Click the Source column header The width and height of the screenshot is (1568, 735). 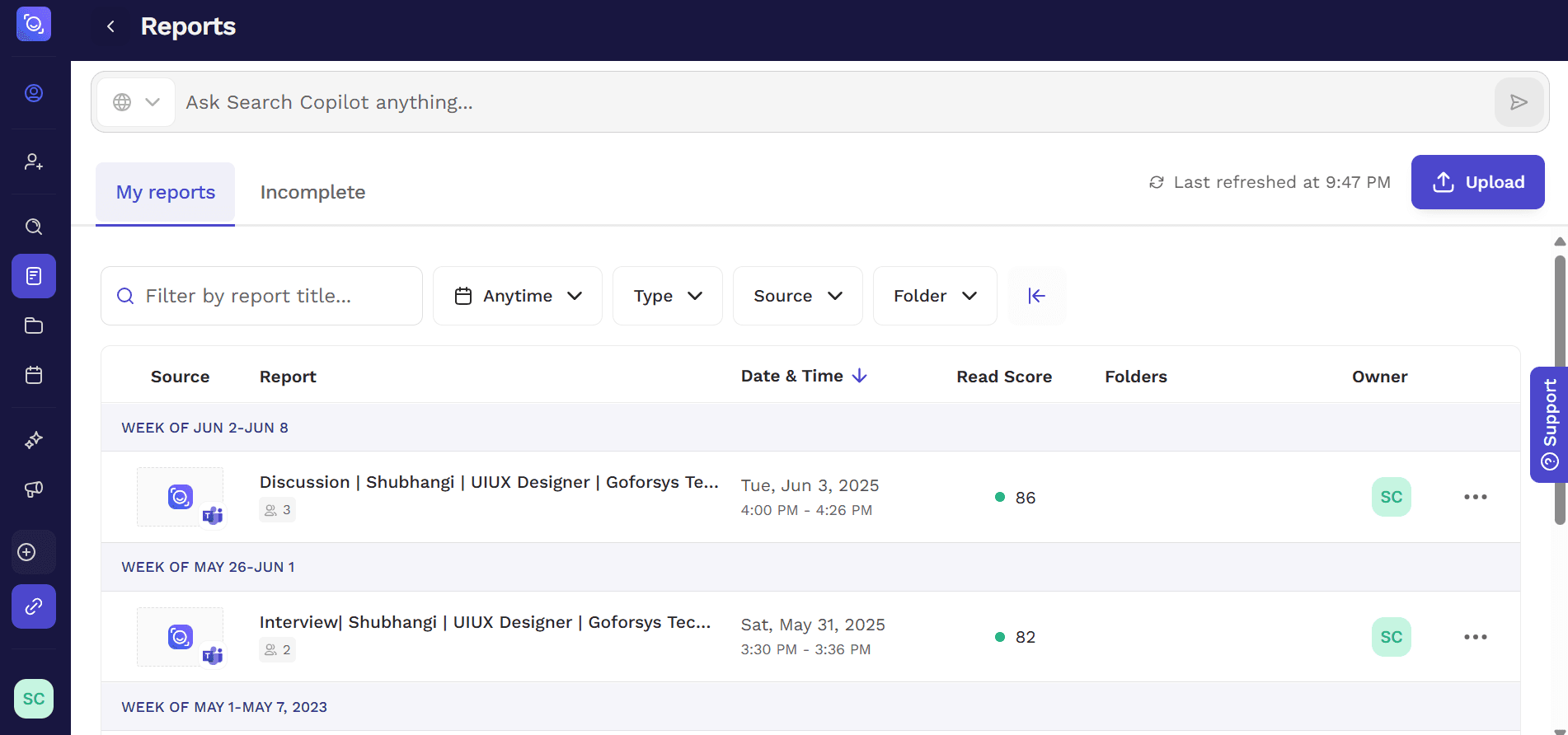pyautogui.click(x=180, y=377)
